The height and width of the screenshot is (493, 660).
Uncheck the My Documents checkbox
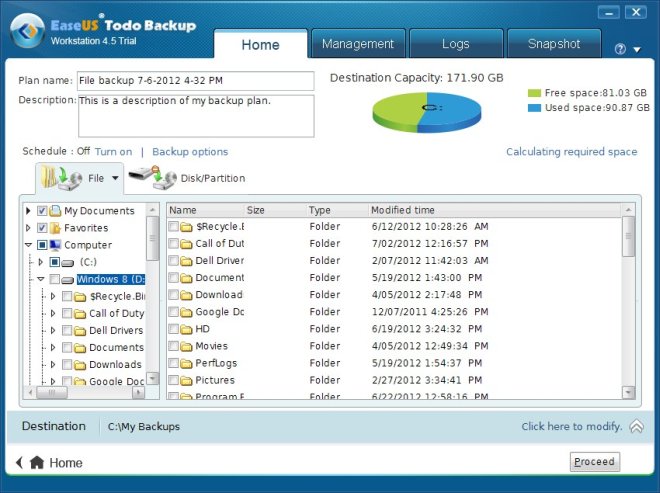(x=42, y=211)
